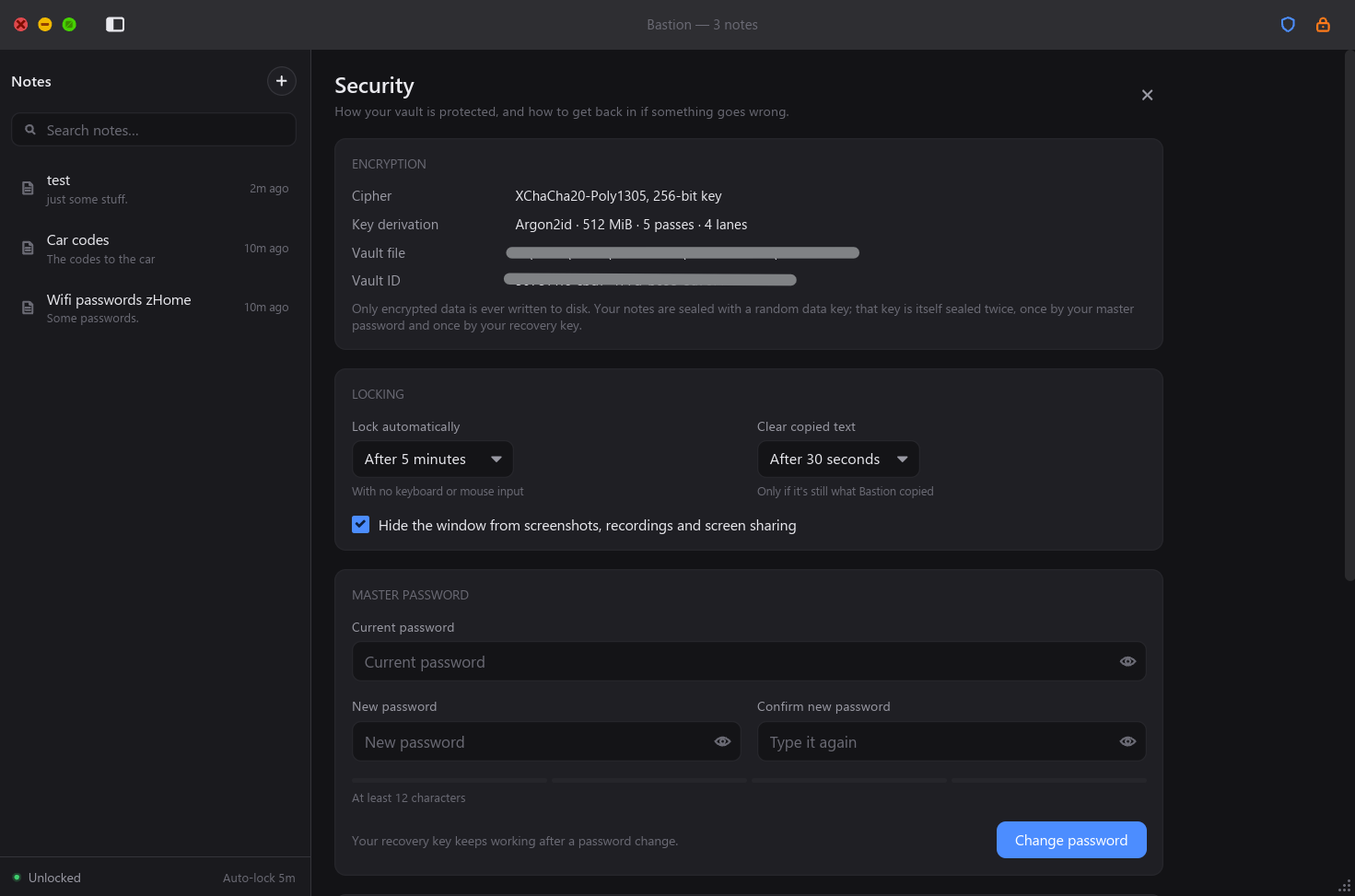Click the 2m ago timestamp
This screenshot has height=896, width=1355.
pyautogui.click(x=269, y=189)
